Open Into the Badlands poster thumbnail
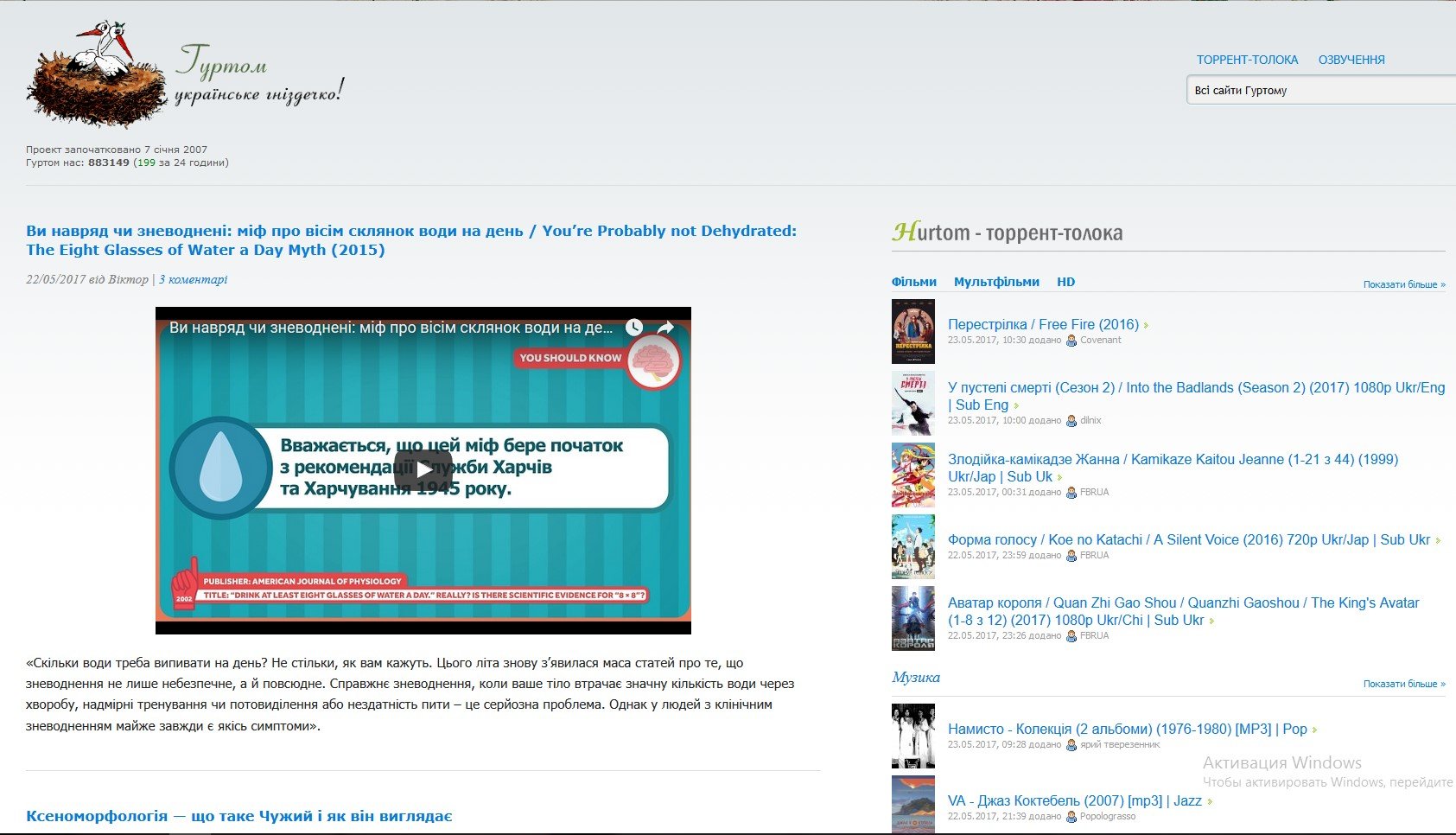Image resolution: width=1456 pixels, height=835 pixels. 912,403
